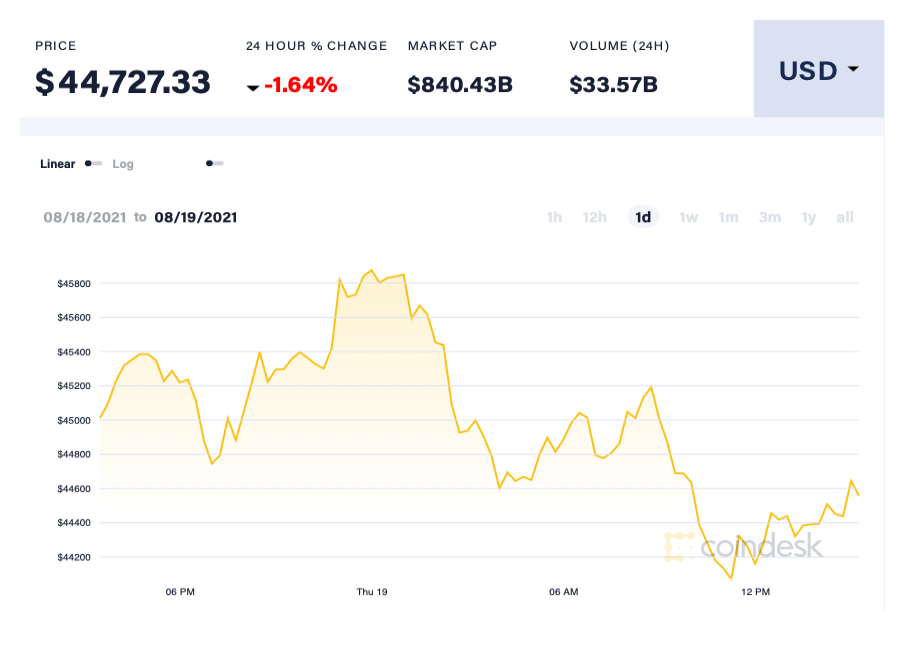Screen dimensions: 905x672
Task: Click the active 1d timeframe pill
Action: 643,217
